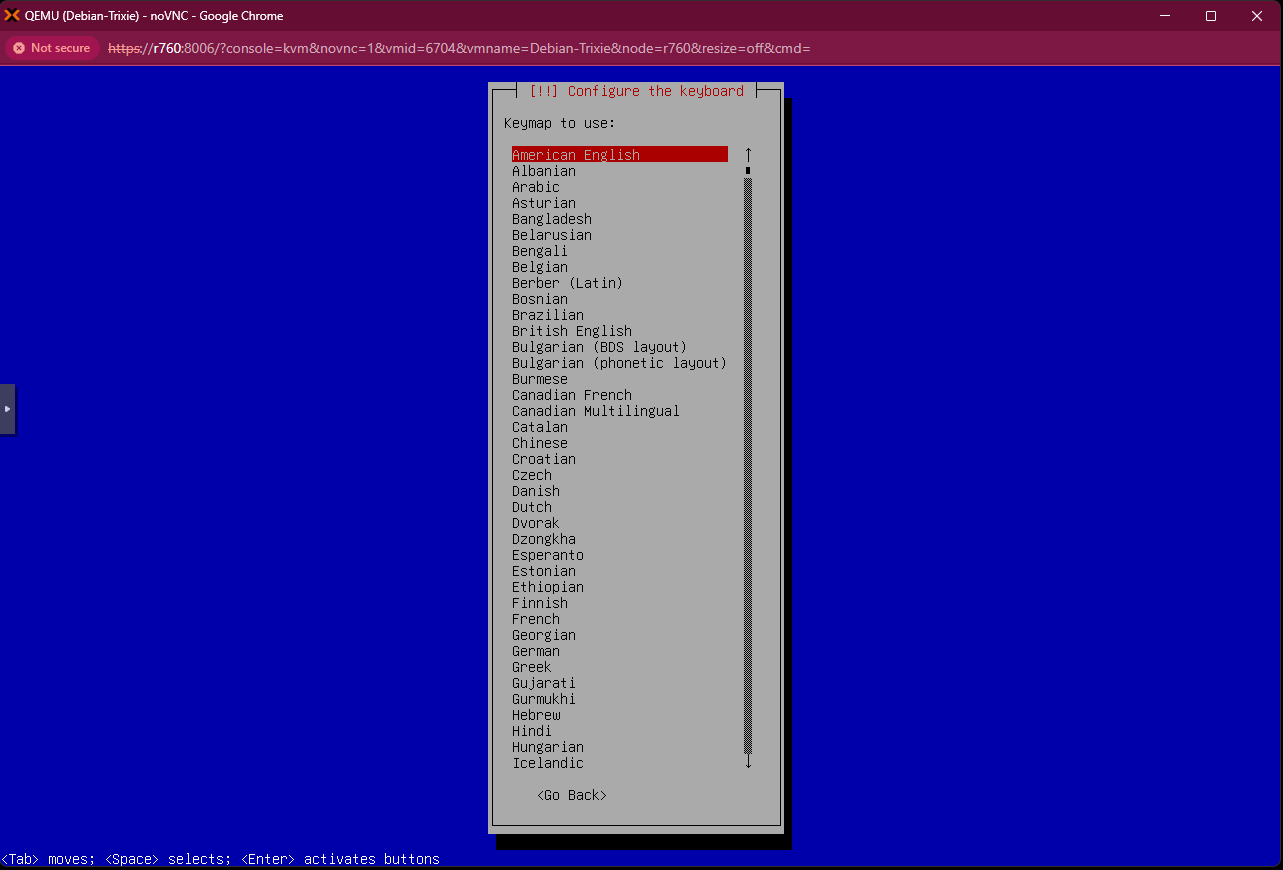Screen dimensions: 1283x870
Task: Click the down scroll arrow below the list
Action: coord(747,762)
